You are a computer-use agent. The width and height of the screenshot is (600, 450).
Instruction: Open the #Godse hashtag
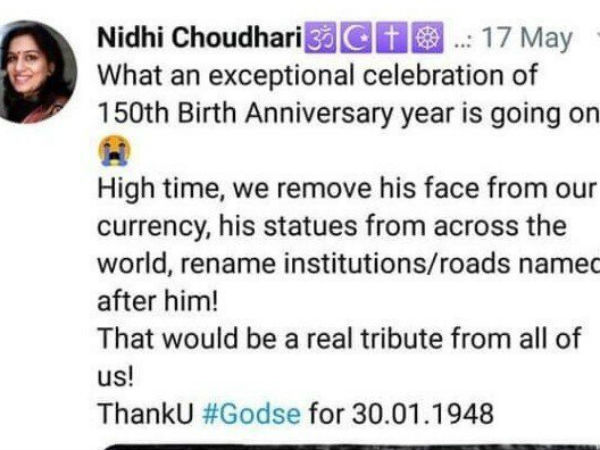point(251,414)
